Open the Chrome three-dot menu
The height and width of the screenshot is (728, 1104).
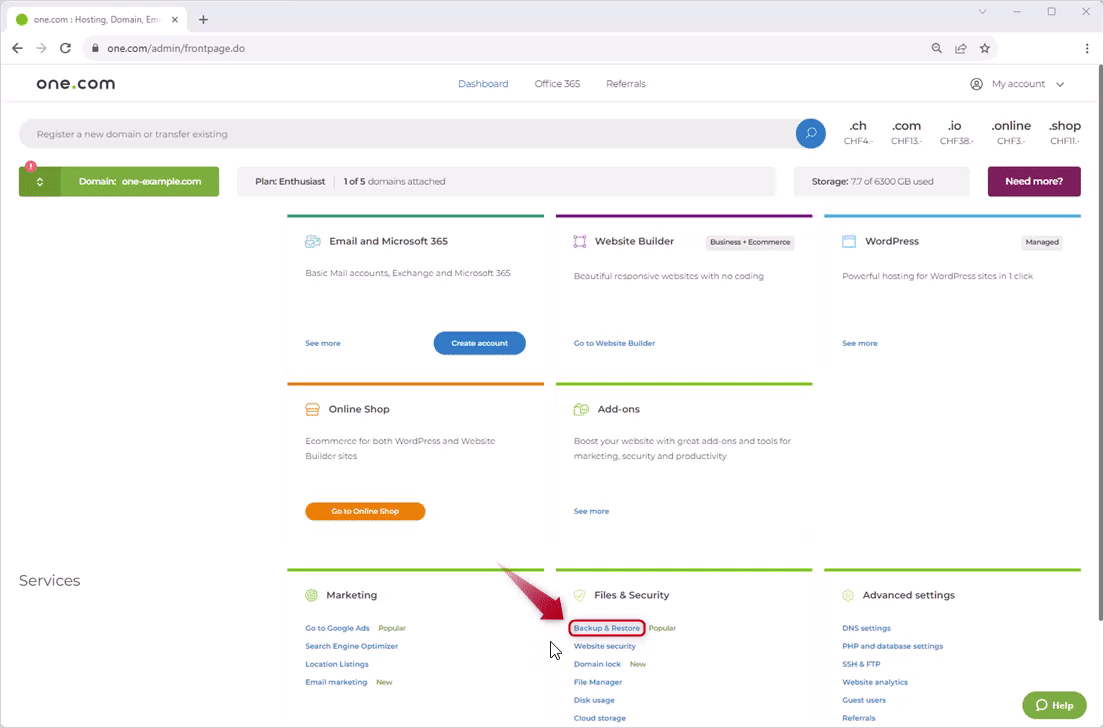point(1087,48)
